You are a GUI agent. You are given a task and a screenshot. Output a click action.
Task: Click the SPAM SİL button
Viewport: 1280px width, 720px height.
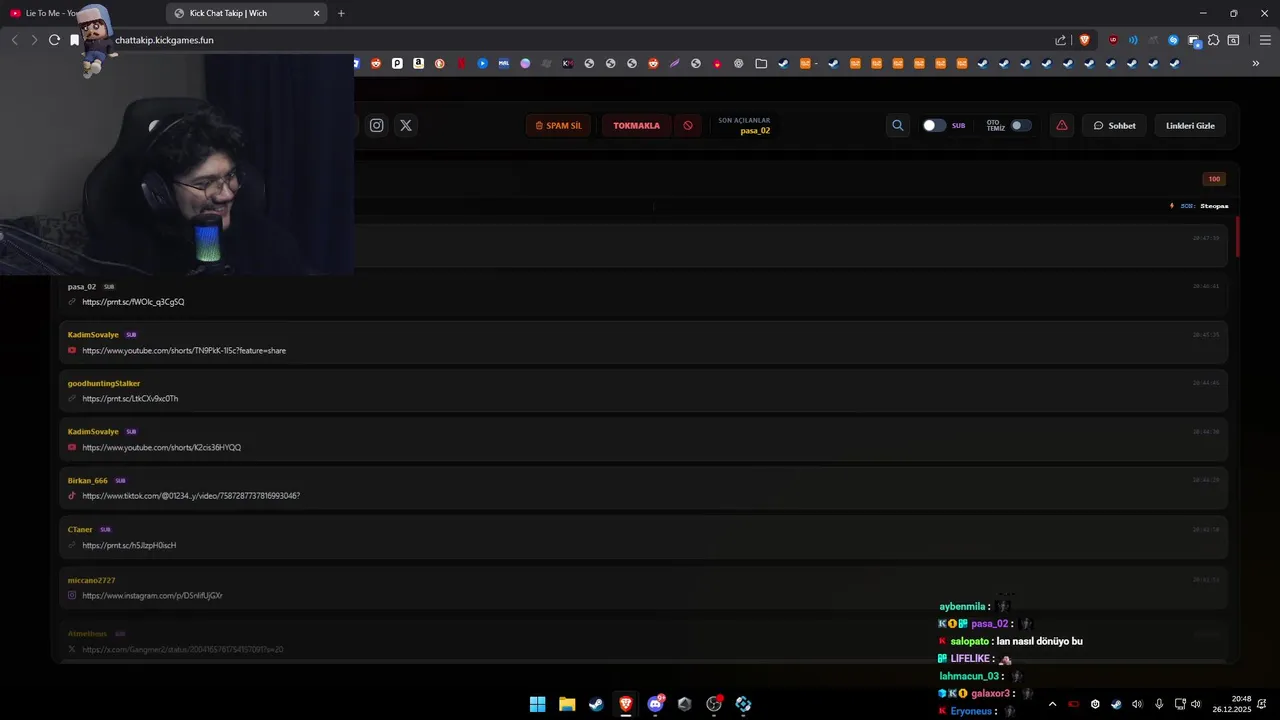click(x=558, y=126)
